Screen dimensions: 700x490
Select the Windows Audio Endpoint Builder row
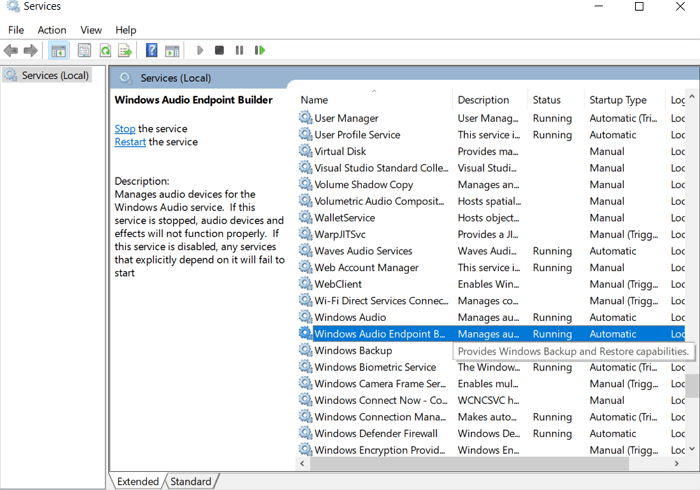[x=491, y=333]
